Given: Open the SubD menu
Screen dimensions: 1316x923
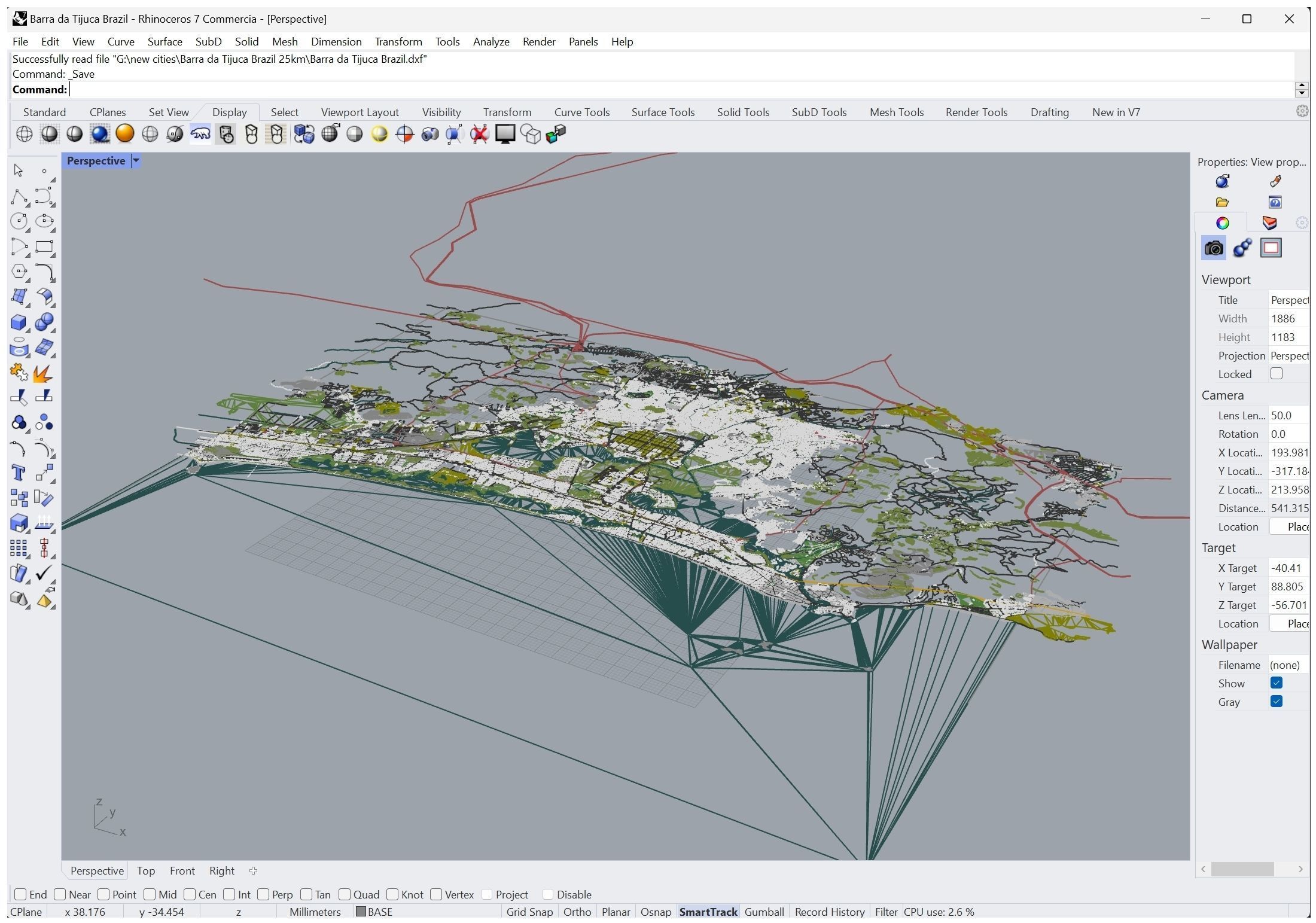Looking at the screenshot, I should click(208, 41).
